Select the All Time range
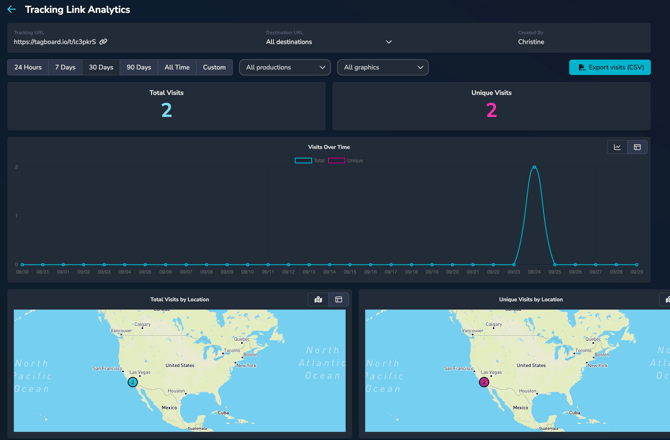This screenshot has width=670, height=440. pyautogui.click(x=177, y=67)
